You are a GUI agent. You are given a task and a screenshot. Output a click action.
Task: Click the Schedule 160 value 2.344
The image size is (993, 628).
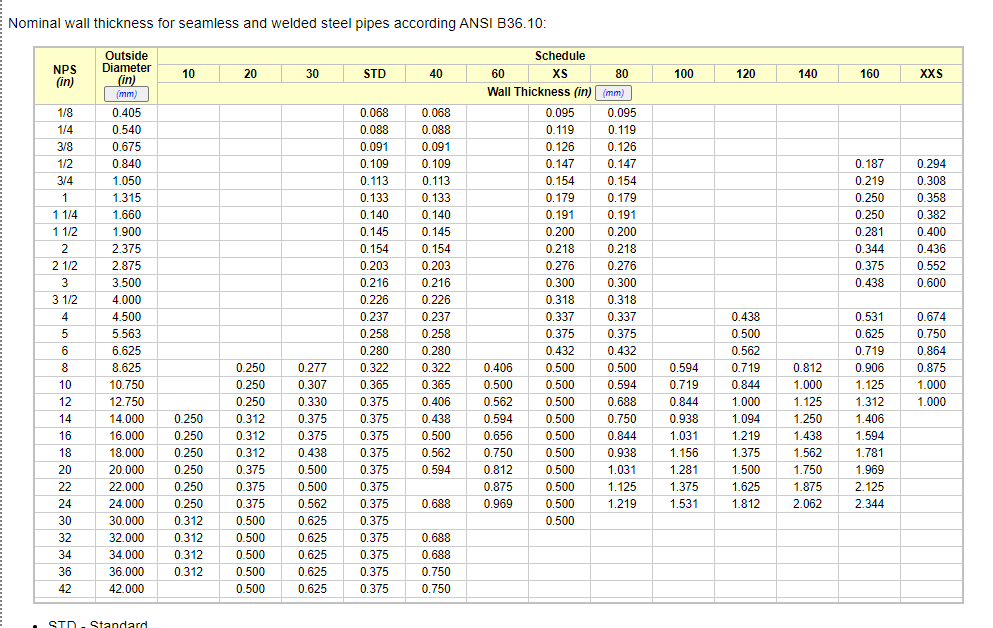870,504
